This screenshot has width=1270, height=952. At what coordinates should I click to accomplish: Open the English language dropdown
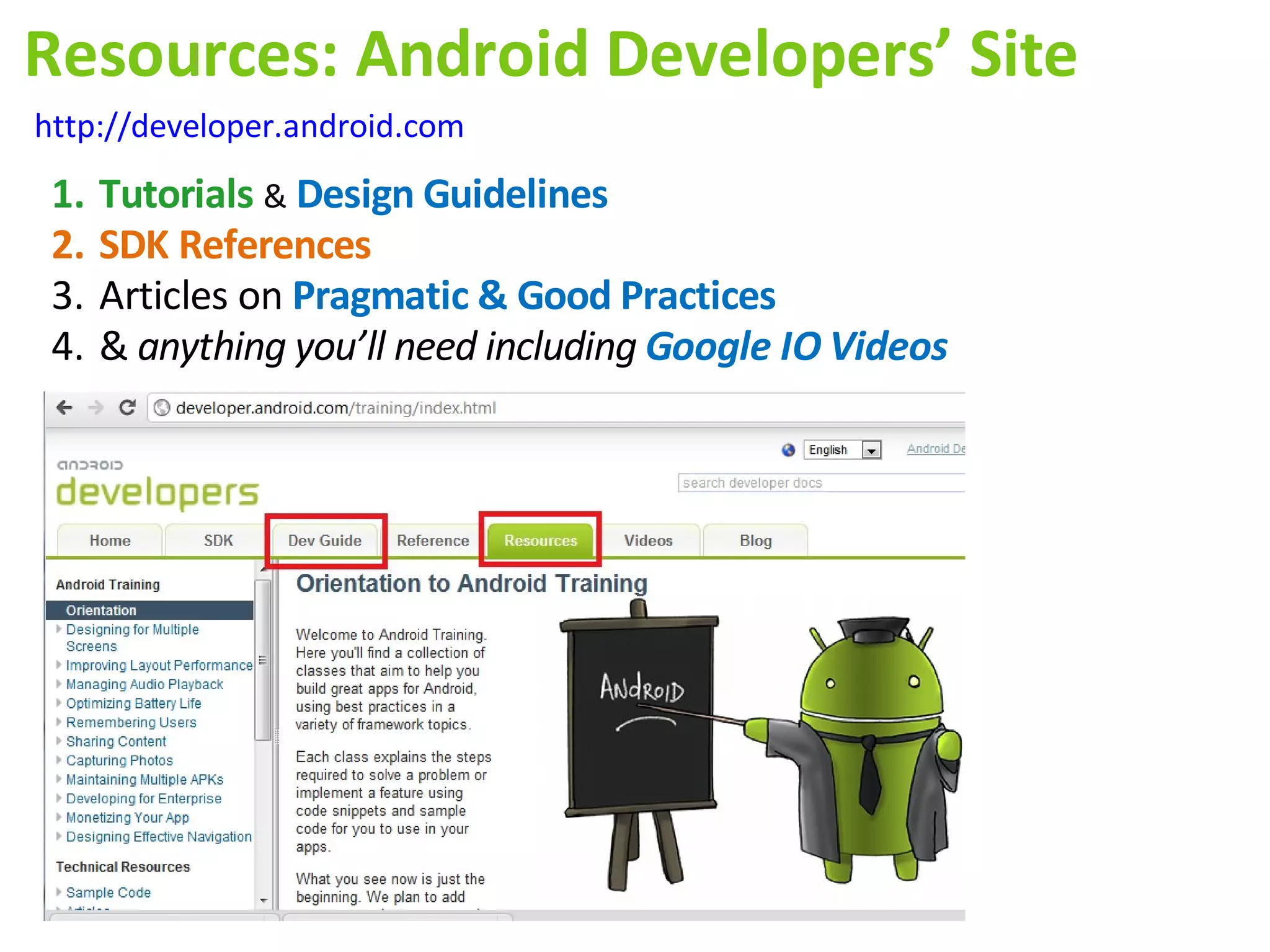(x=842, y=449)
